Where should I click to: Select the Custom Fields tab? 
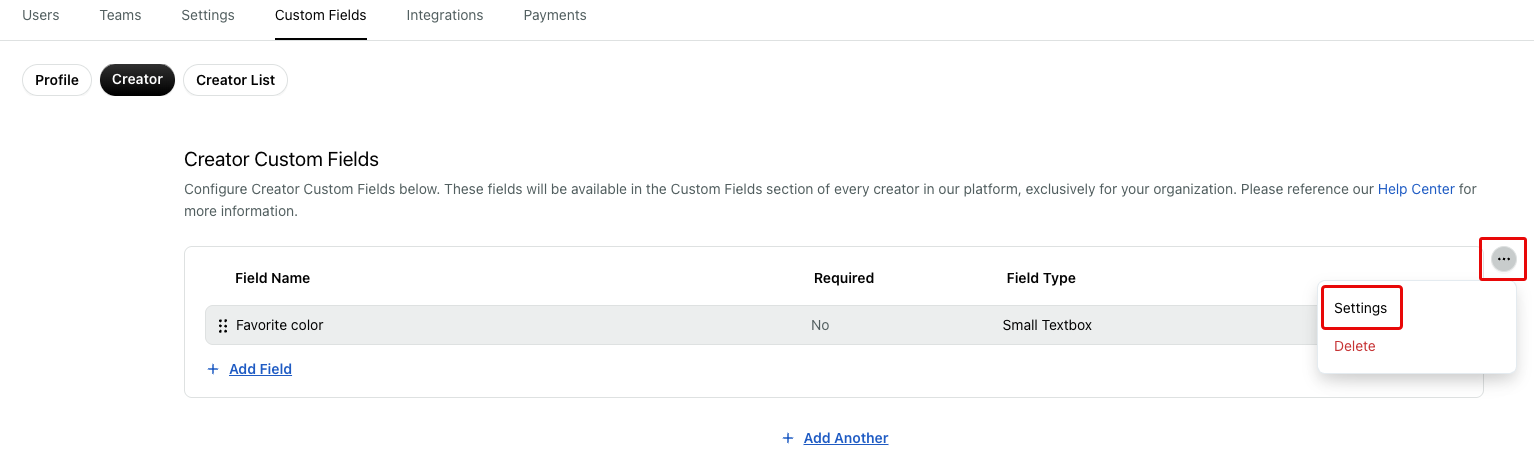321,15
